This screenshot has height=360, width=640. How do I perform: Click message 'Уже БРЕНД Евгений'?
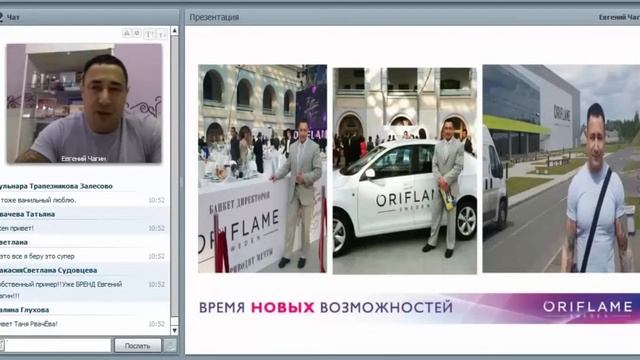(x=92, y=284)
